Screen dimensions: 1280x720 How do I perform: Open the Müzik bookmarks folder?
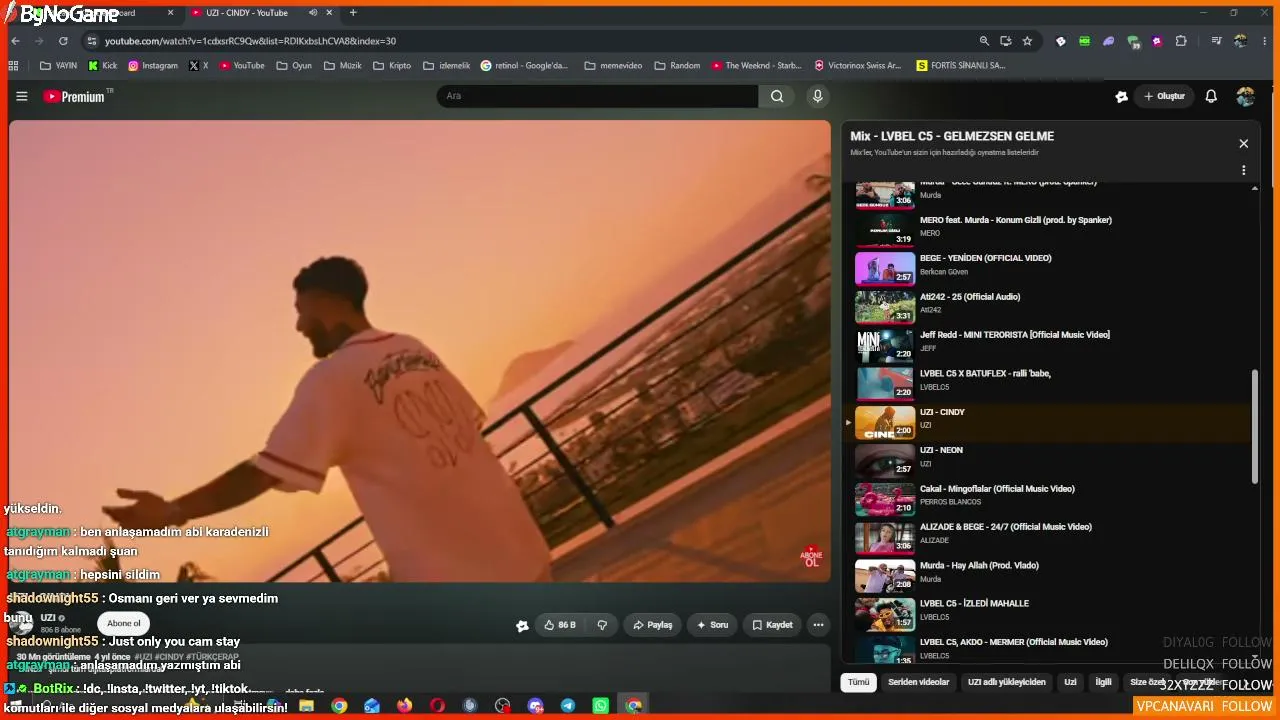[342, 66]
